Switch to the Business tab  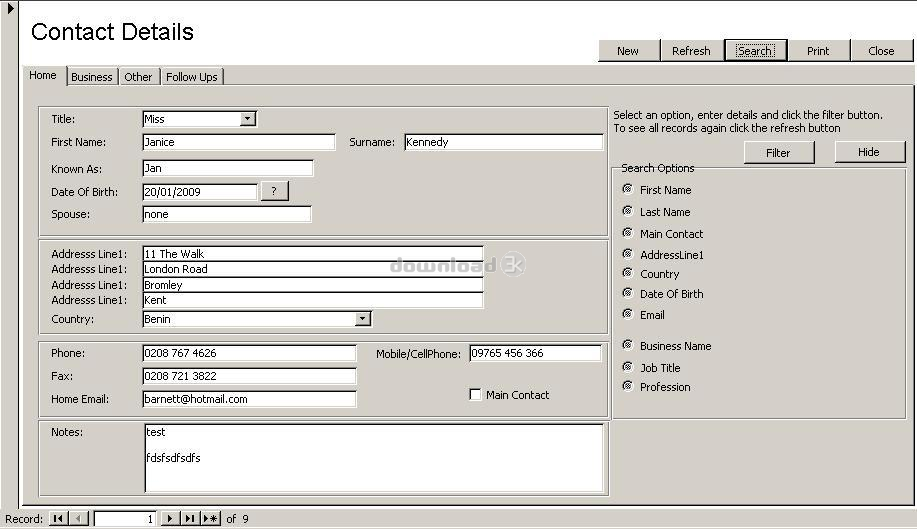pyautogui.click(x=92, y=77)
